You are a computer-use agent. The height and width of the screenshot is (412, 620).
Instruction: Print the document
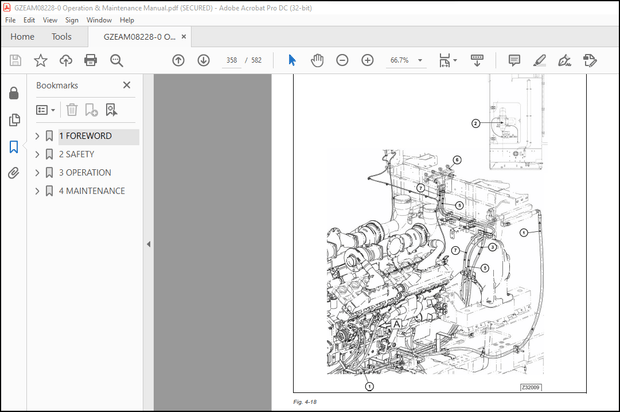[x=91, y=60]
